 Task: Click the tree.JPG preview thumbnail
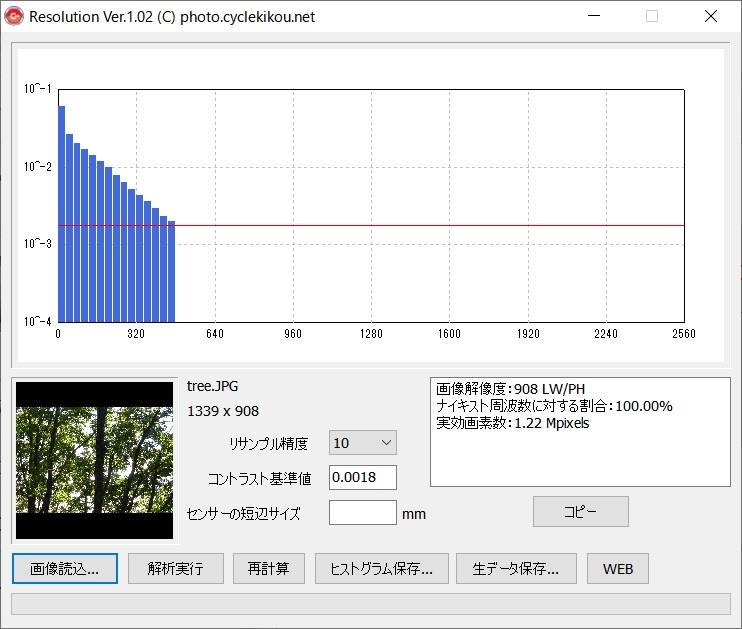(x=95, y=461)
